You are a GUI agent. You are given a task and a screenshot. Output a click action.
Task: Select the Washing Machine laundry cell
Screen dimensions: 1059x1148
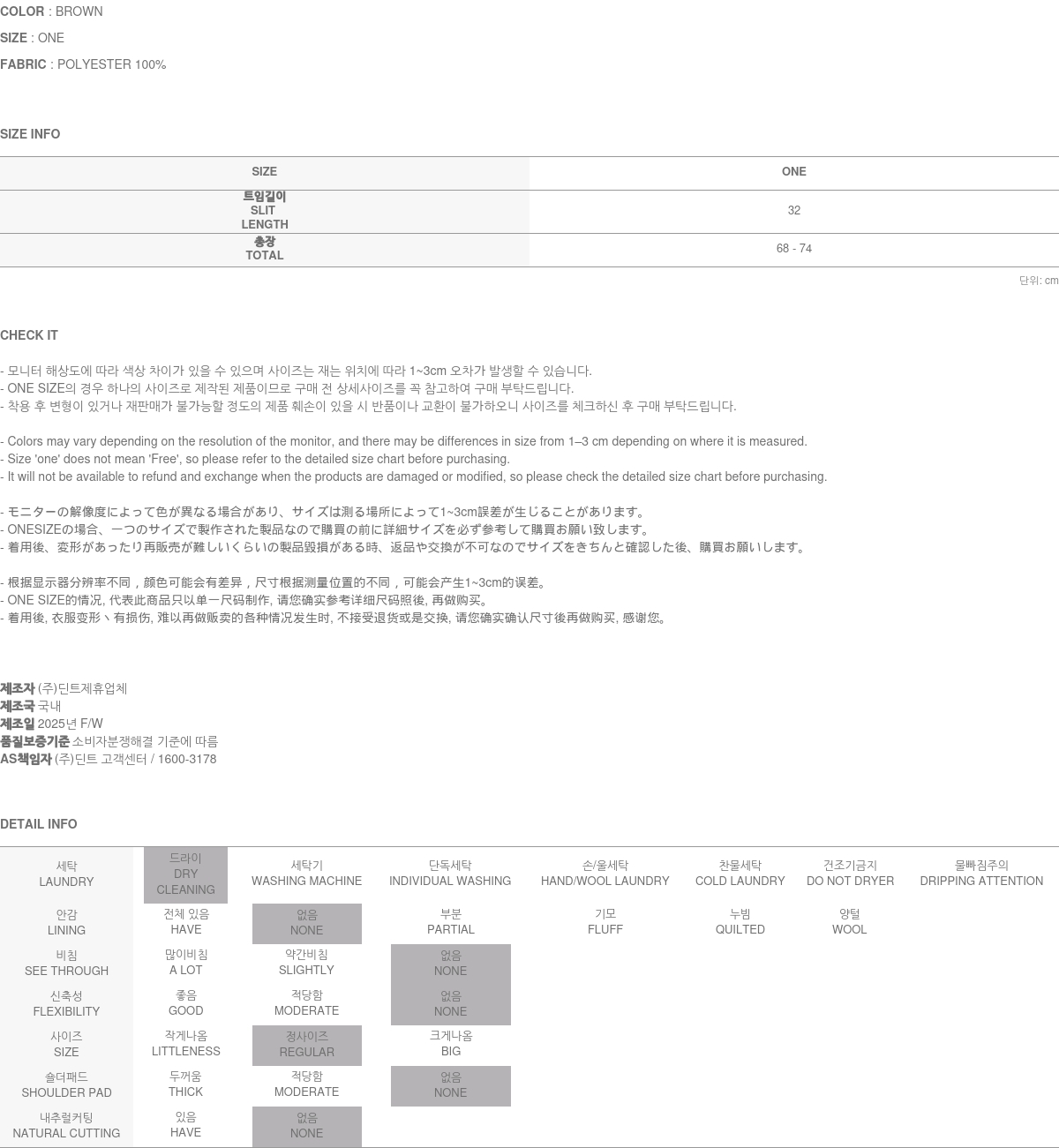click(x=306, y=874)
